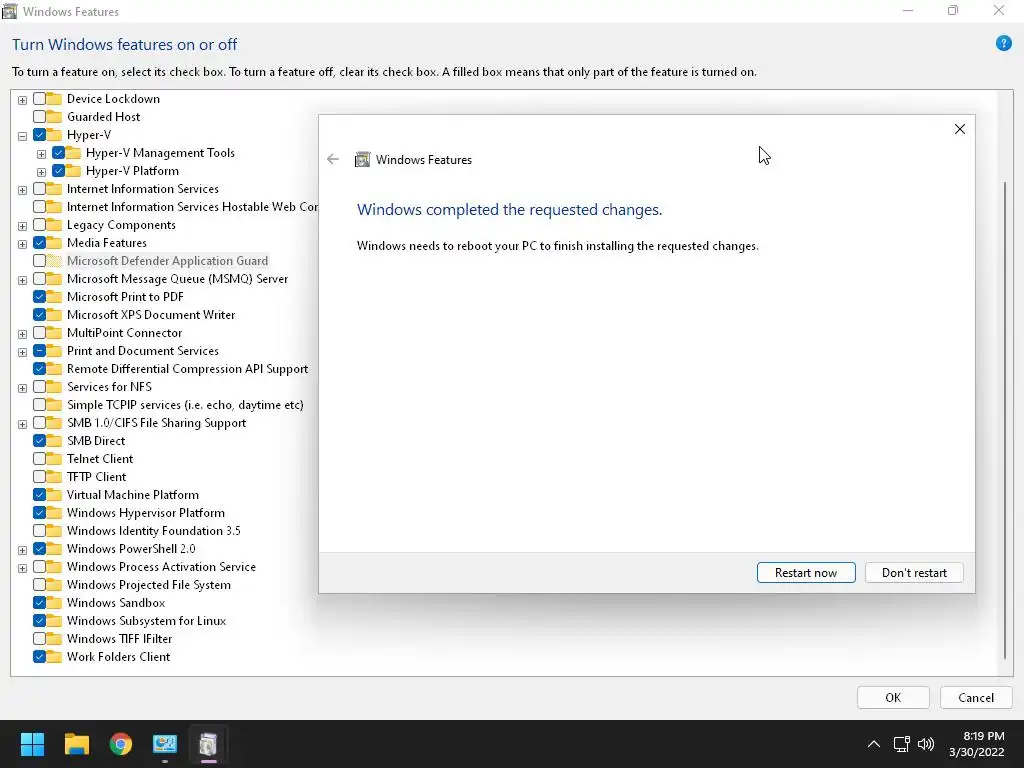This screenshot has height=768, width=1024.
Task: Expand the Device Lockdown node
Action: pyautogui.click(x=22, y=100)
